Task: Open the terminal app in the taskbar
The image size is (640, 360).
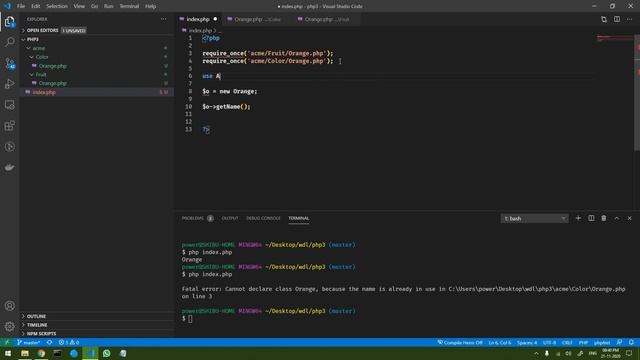Action: (58, 353)
